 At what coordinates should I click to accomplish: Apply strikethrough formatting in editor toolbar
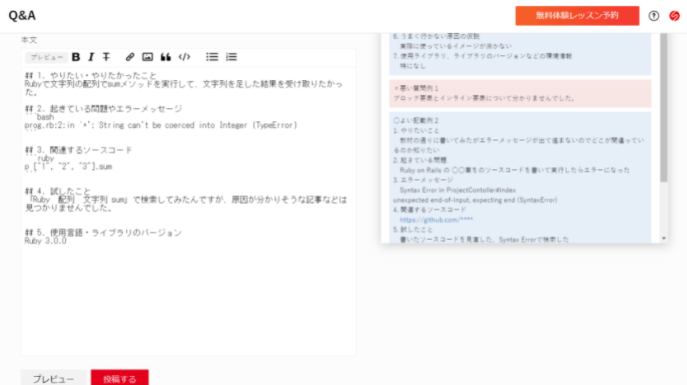106,57
